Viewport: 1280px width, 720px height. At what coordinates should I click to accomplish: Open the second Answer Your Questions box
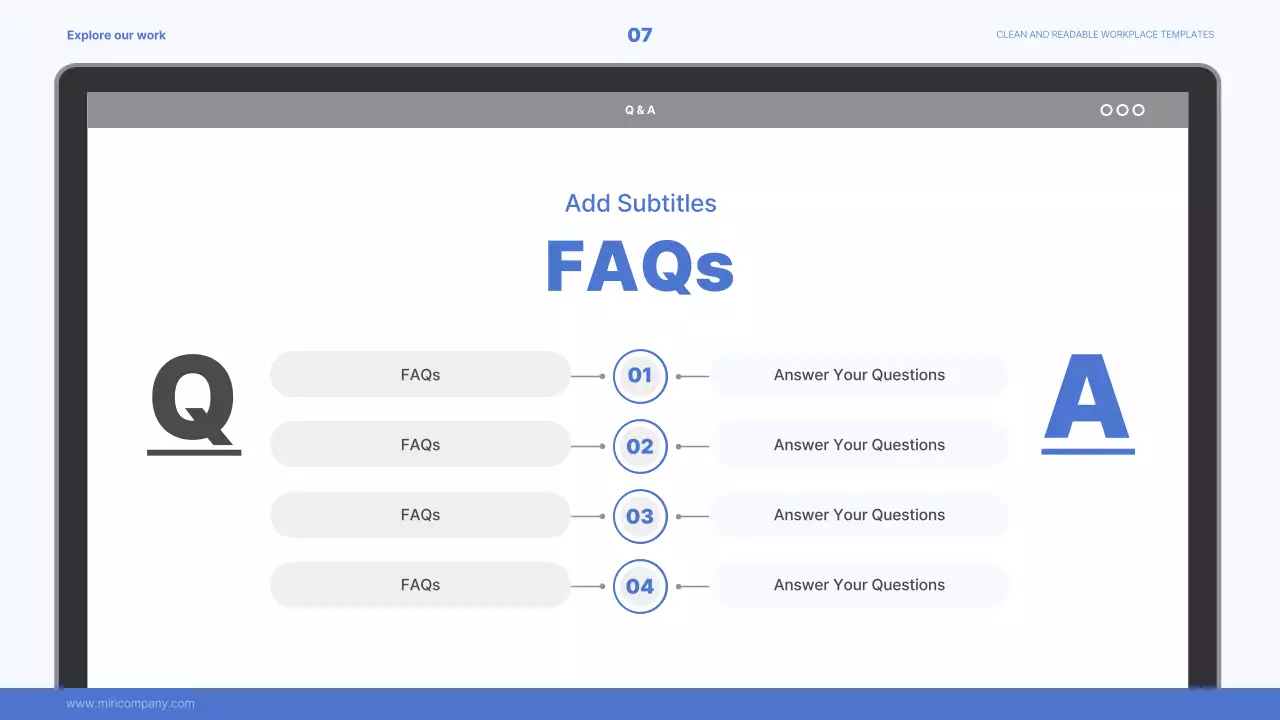tap(859, 445)
